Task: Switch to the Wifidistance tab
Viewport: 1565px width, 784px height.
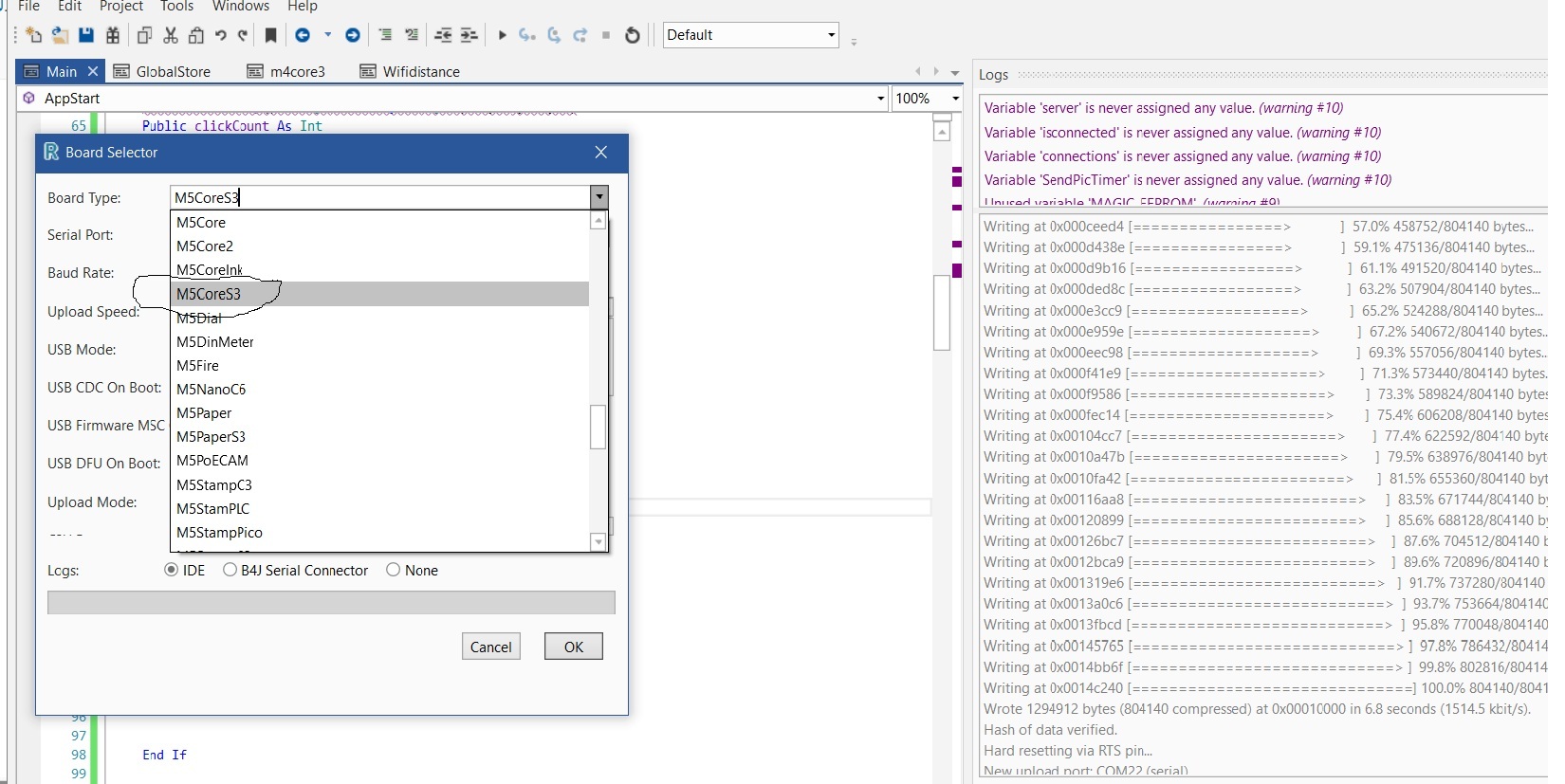Action: [x=411, y=71]
